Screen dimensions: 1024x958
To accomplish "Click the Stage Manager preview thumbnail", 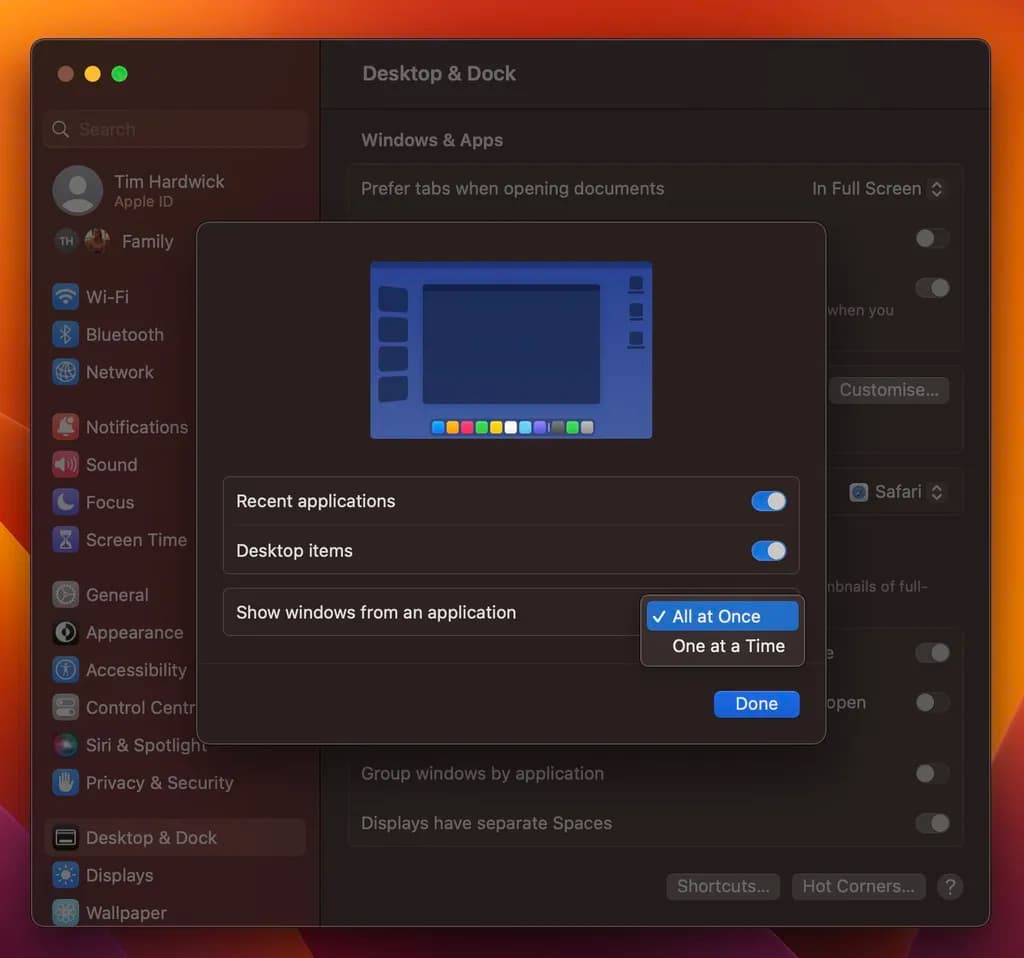I will point(511,350).
